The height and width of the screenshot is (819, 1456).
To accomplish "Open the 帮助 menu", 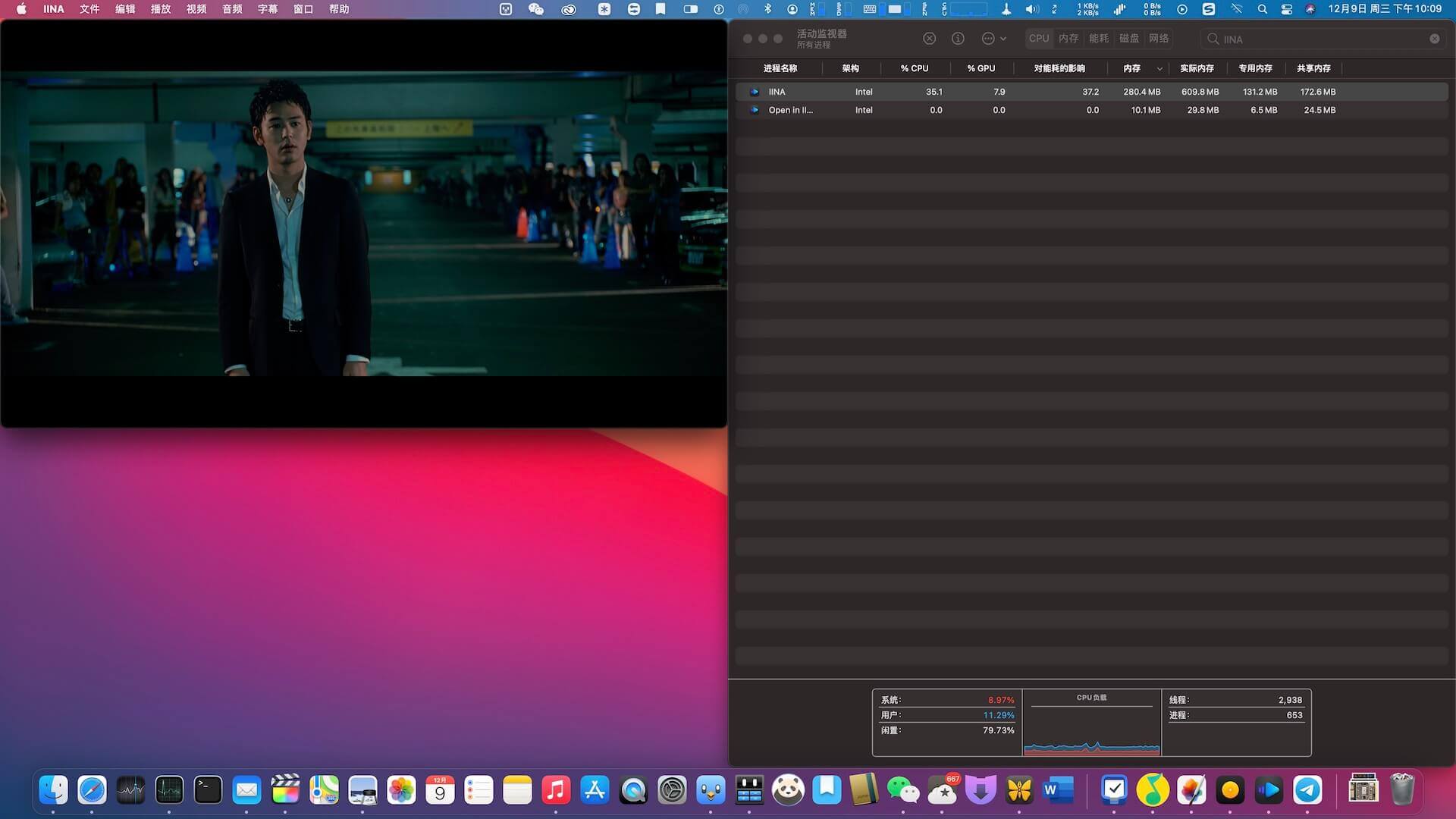I will click(339, 9).
